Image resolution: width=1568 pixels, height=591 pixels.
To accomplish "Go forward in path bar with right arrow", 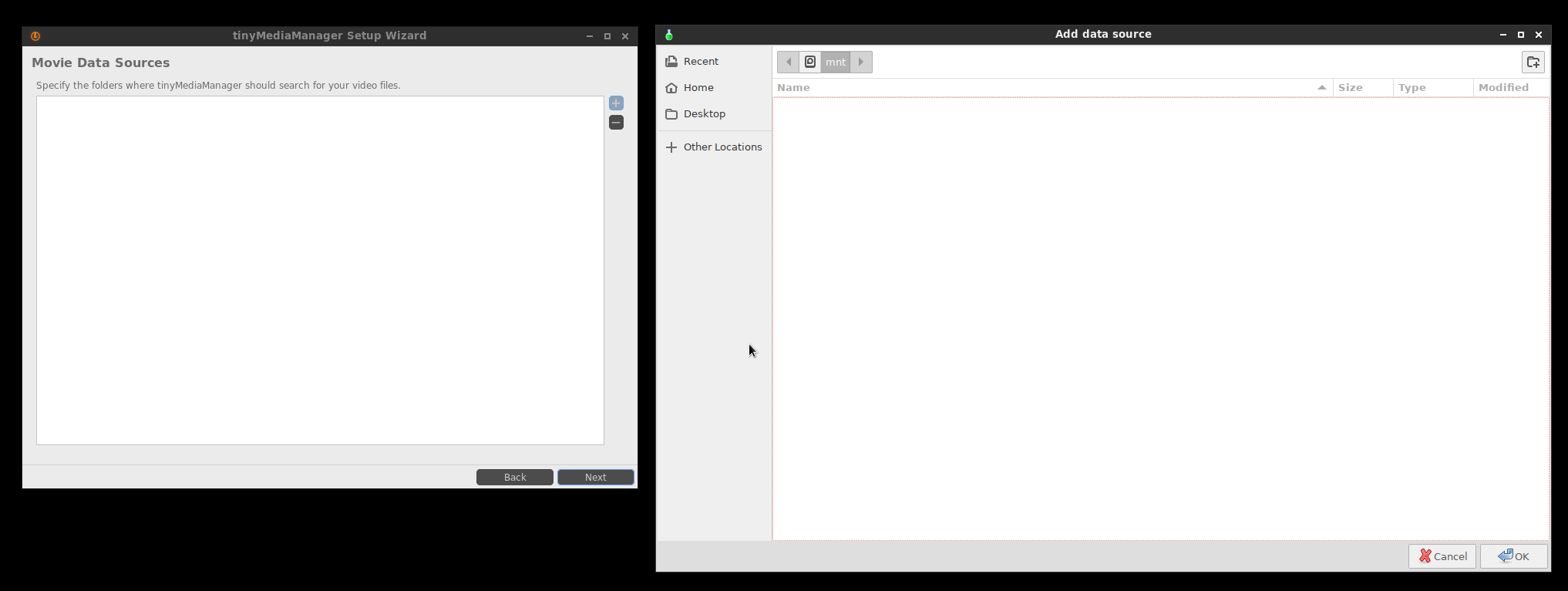I will click(861, 62).
